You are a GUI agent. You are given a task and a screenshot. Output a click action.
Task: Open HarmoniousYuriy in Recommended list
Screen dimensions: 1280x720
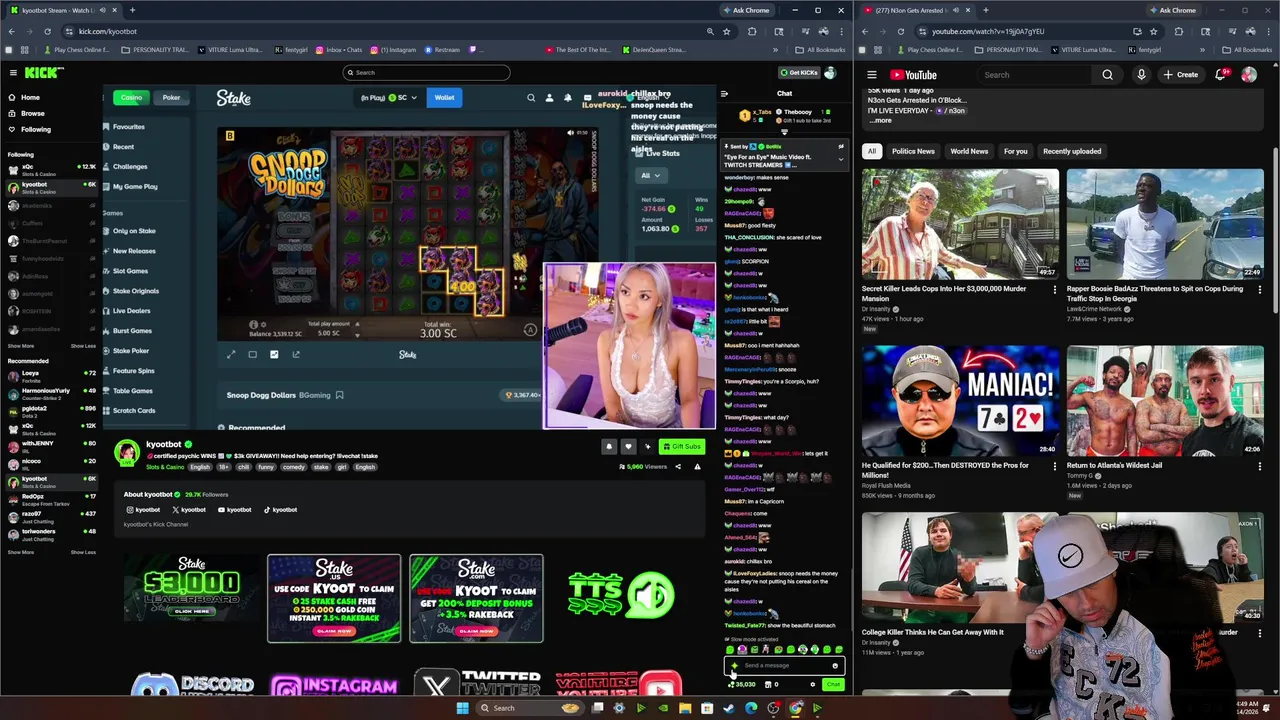click(50, 394)
